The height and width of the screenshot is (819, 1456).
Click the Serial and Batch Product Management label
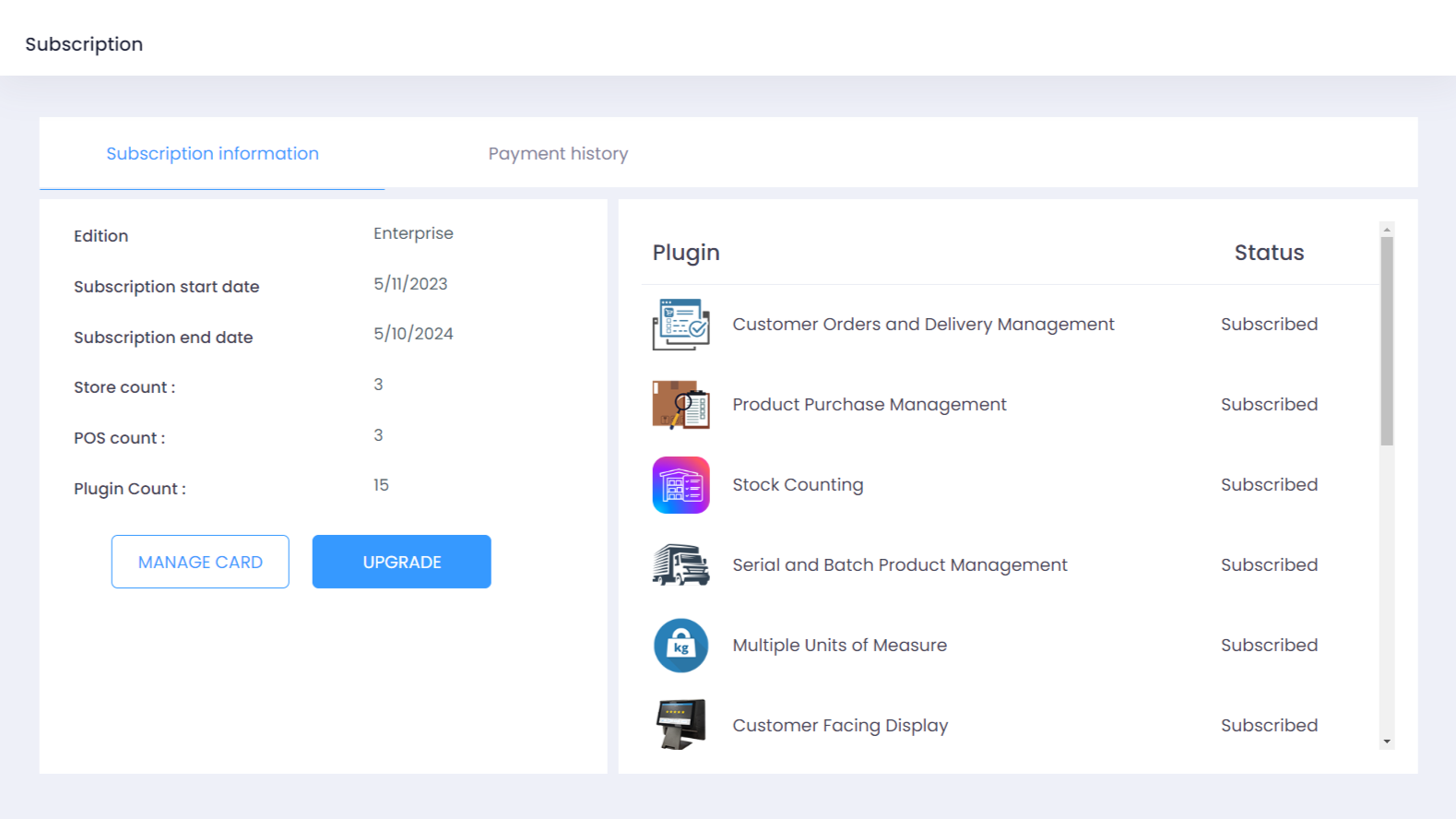tap(899, 565)
